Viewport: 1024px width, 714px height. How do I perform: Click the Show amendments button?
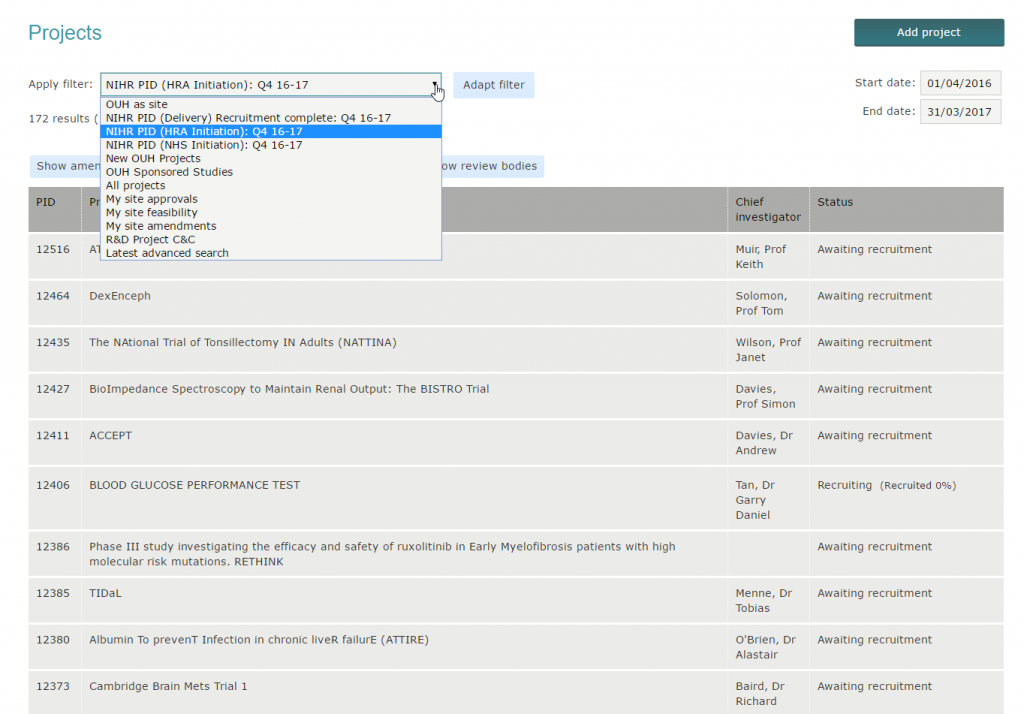click(65, 166)
